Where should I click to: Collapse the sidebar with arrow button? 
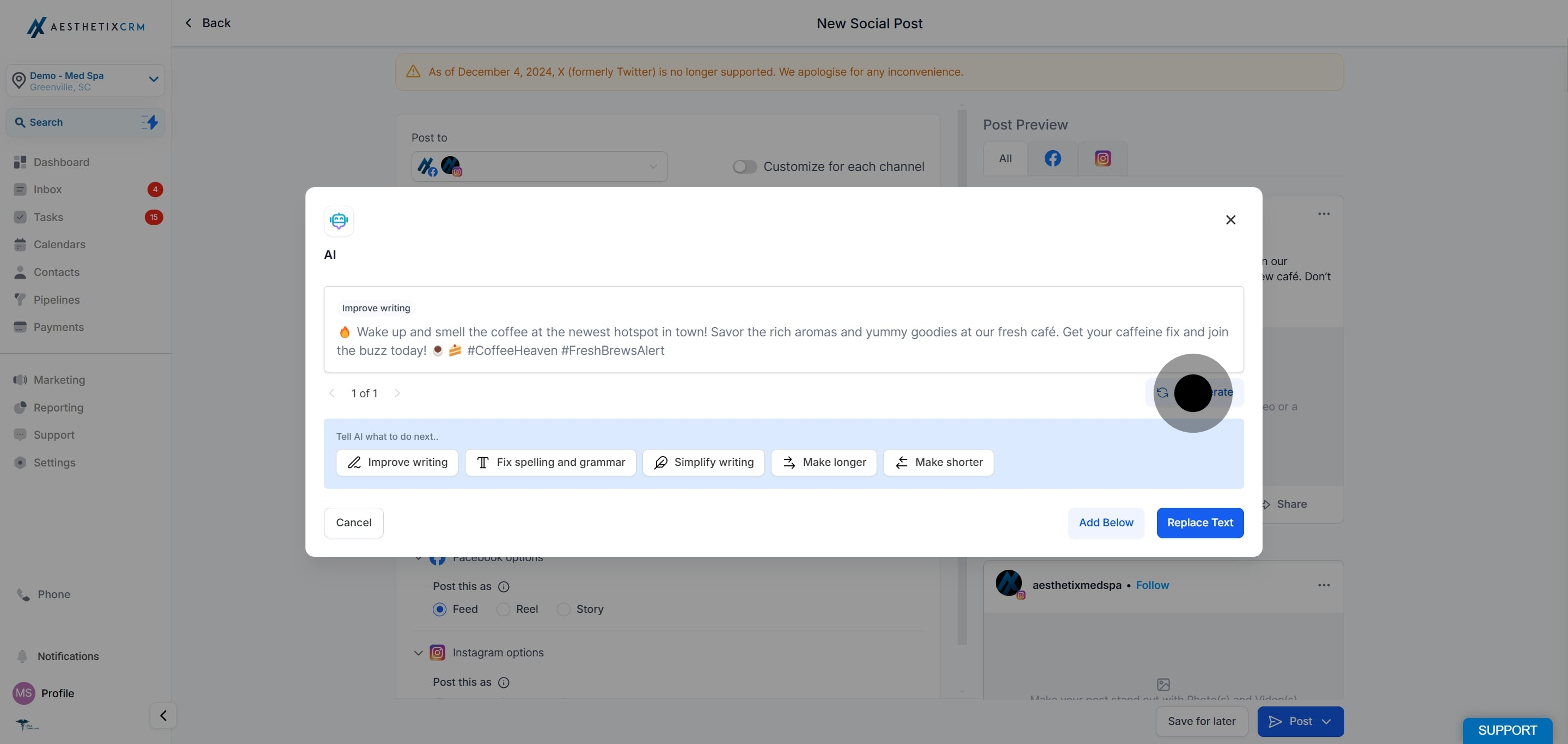163,715
